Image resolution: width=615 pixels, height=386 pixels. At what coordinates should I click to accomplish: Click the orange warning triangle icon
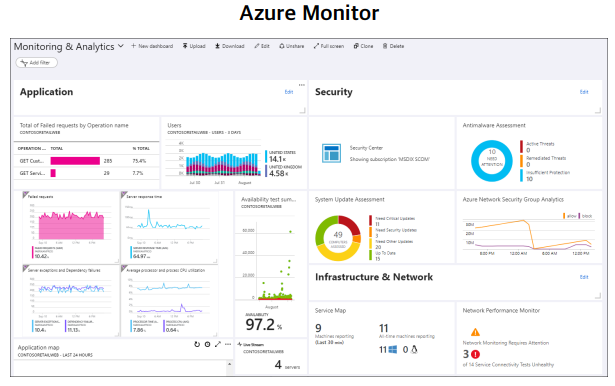[475, 333]
